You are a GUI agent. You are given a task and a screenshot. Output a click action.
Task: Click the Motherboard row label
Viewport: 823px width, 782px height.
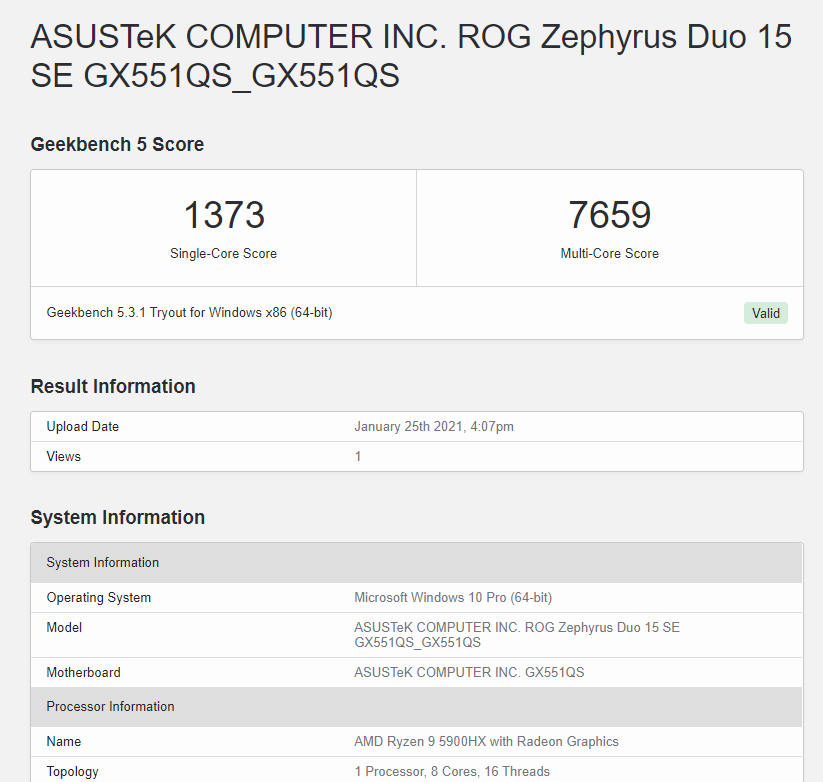(x=83, y=673)
